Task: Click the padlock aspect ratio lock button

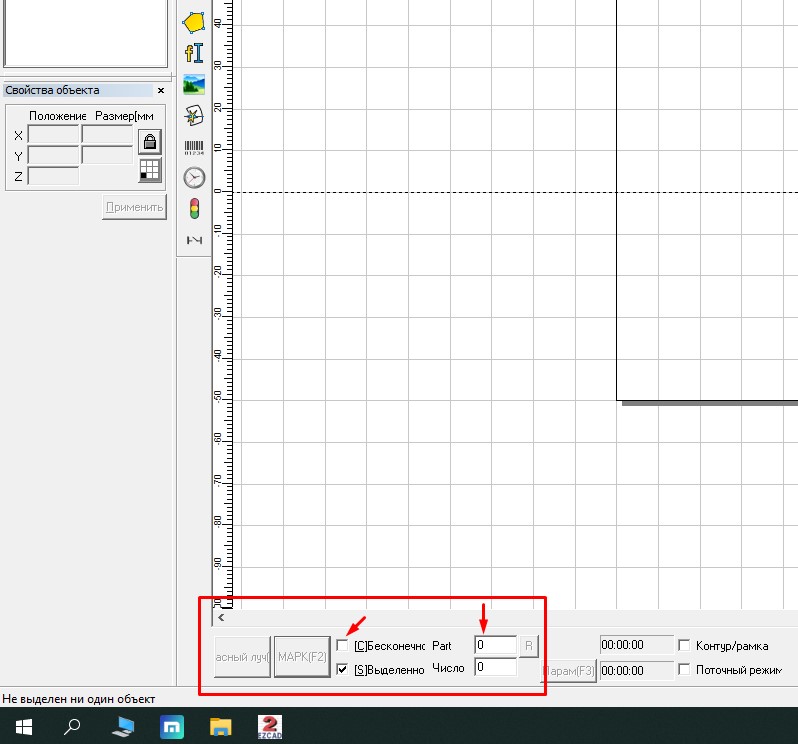Action: coord(149,141)
